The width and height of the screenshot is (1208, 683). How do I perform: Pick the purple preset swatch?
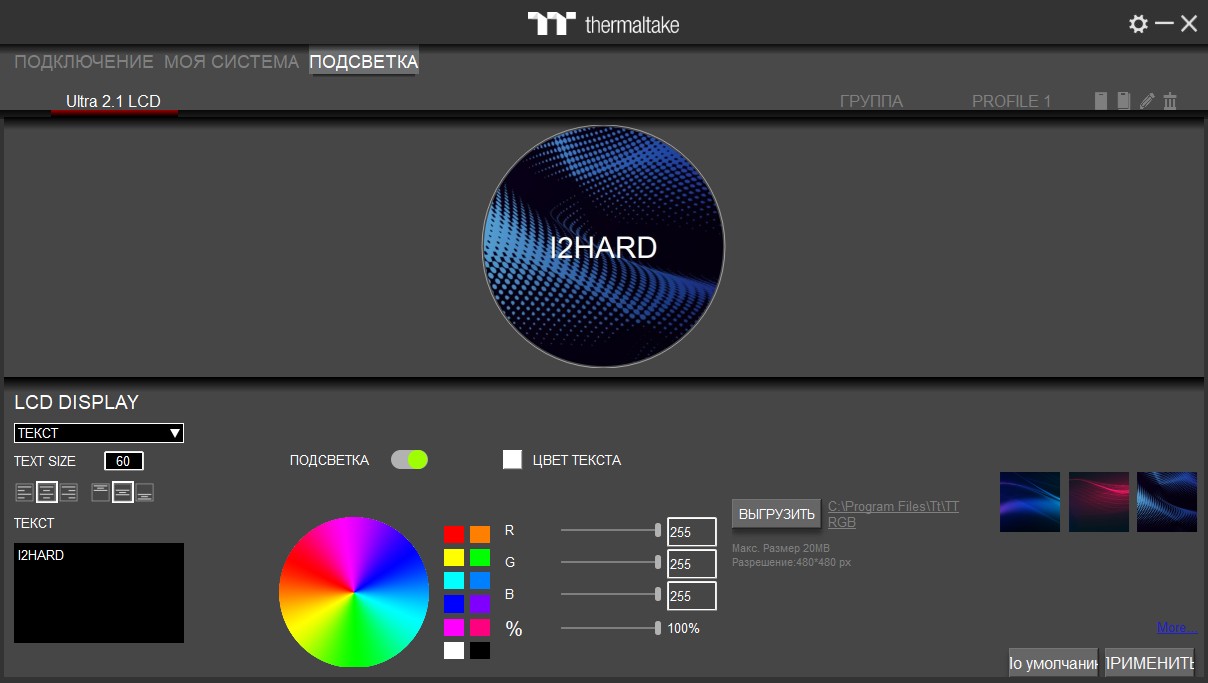tap(480, 604)
